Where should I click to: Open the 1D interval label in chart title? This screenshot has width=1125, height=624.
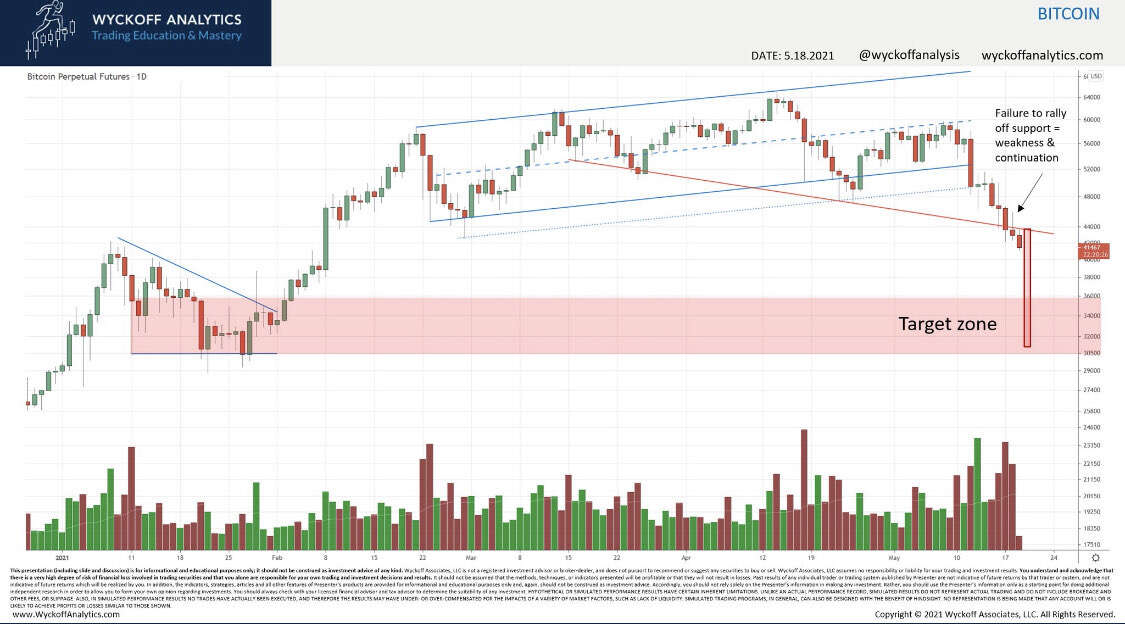(x=141, y=76)
